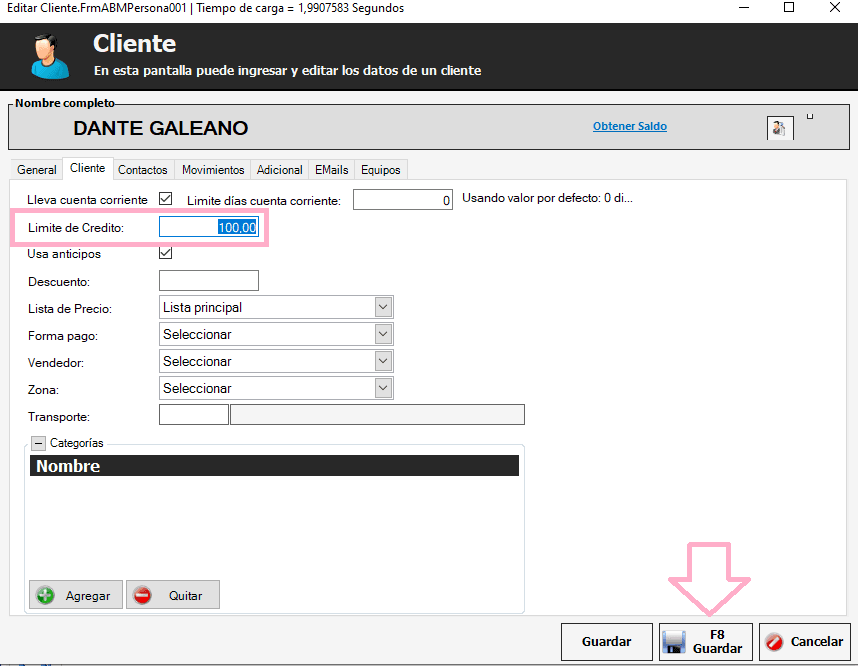The height and width of the screenshot is (666, 858).
Task: Focus the Descuento input field
Action: 208,281
